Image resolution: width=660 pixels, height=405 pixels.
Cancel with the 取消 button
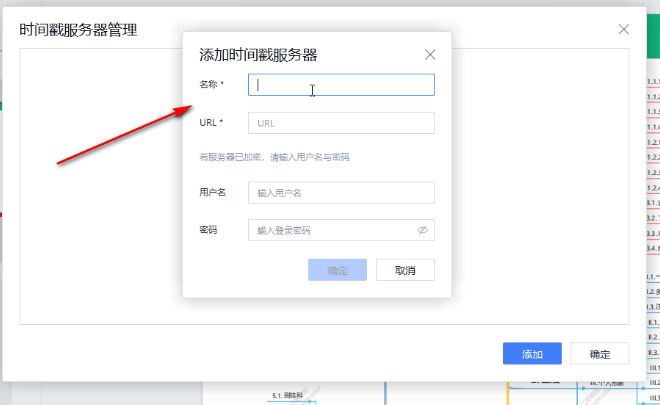(x=405, y=270)
